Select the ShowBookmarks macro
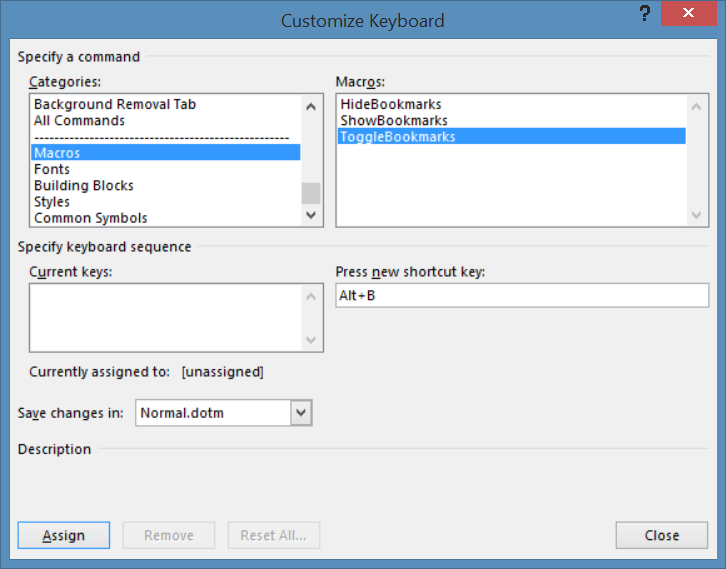The height and width of the screenshot is (569, 726). pos(392,120)
